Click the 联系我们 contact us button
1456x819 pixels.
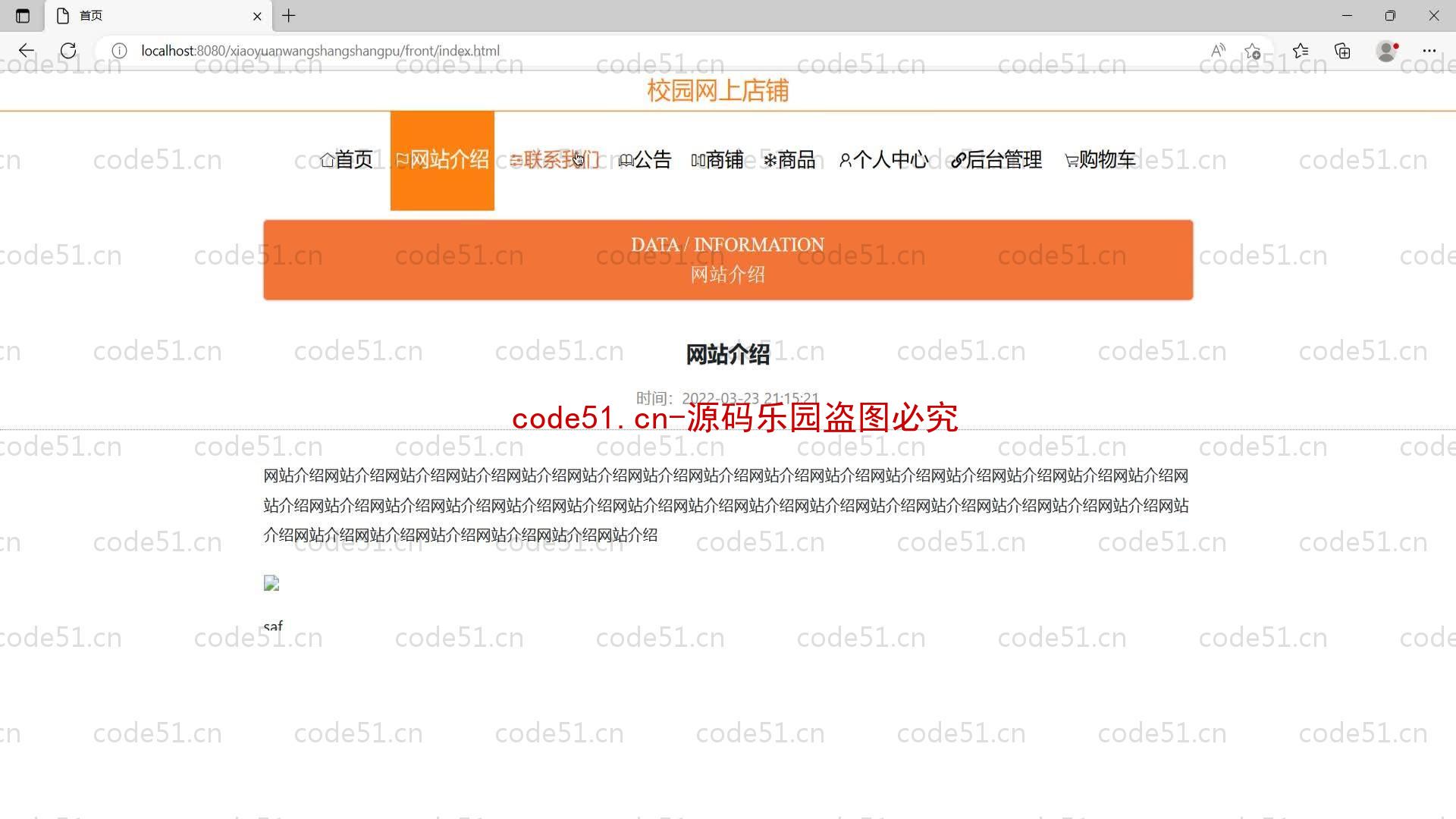[x=555, y=160]
